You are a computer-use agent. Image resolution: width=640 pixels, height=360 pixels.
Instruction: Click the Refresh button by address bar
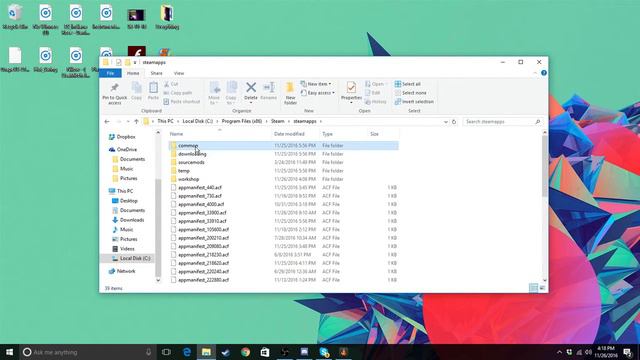454,122
